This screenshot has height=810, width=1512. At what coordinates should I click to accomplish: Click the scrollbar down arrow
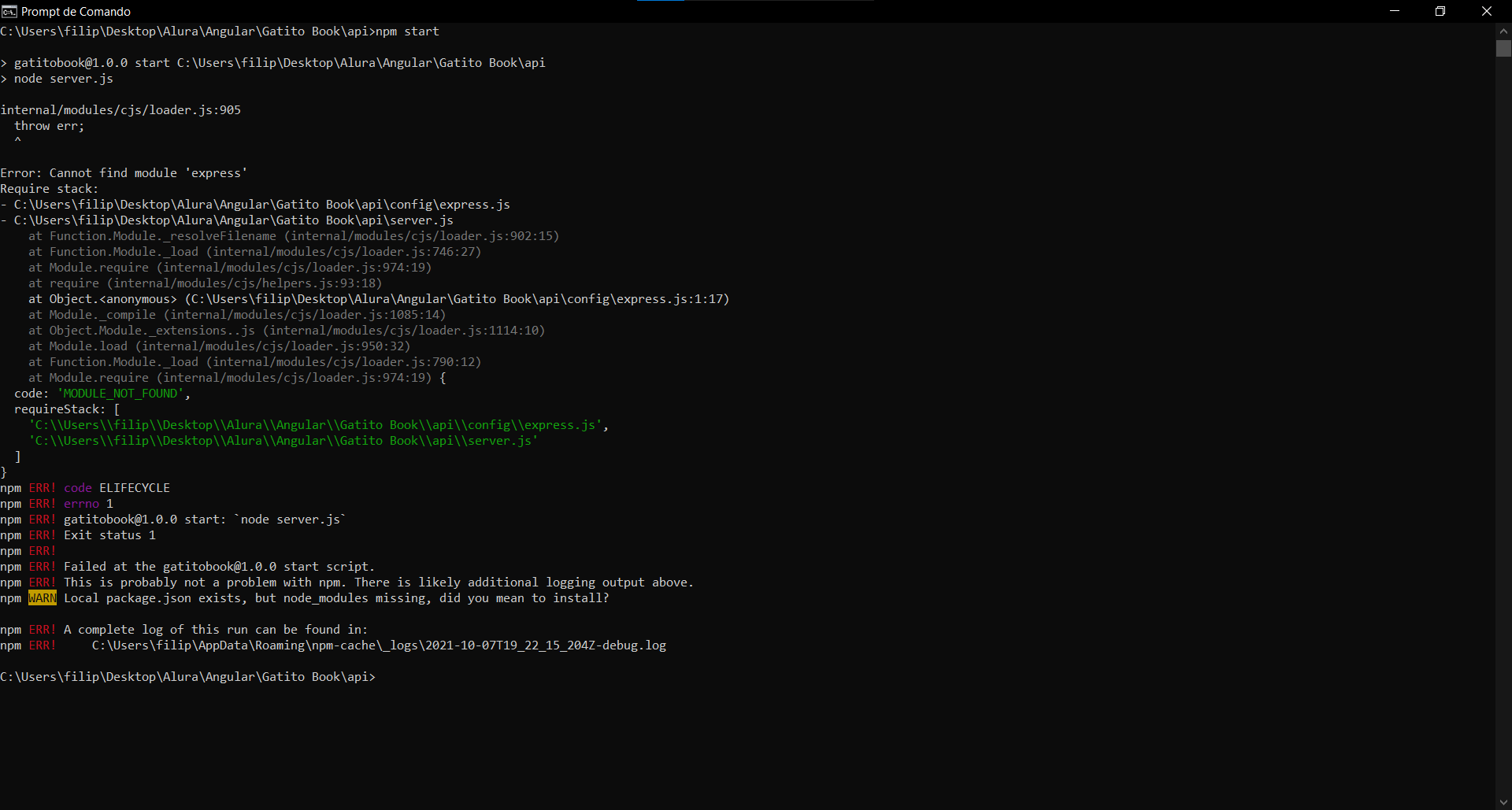(x=1503, y=802)
